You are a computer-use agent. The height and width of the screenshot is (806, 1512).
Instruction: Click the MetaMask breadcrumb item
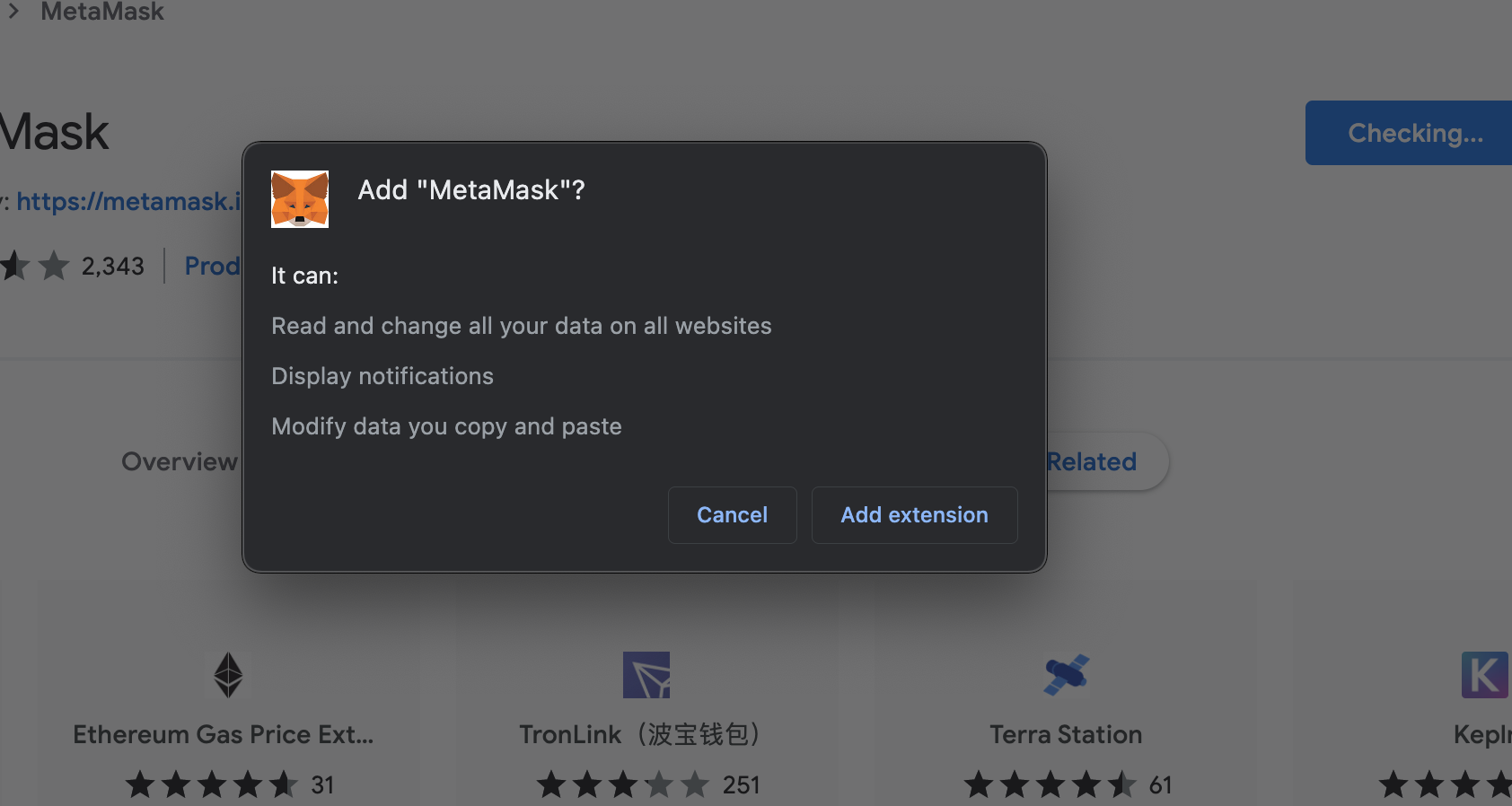coord(102,12)
